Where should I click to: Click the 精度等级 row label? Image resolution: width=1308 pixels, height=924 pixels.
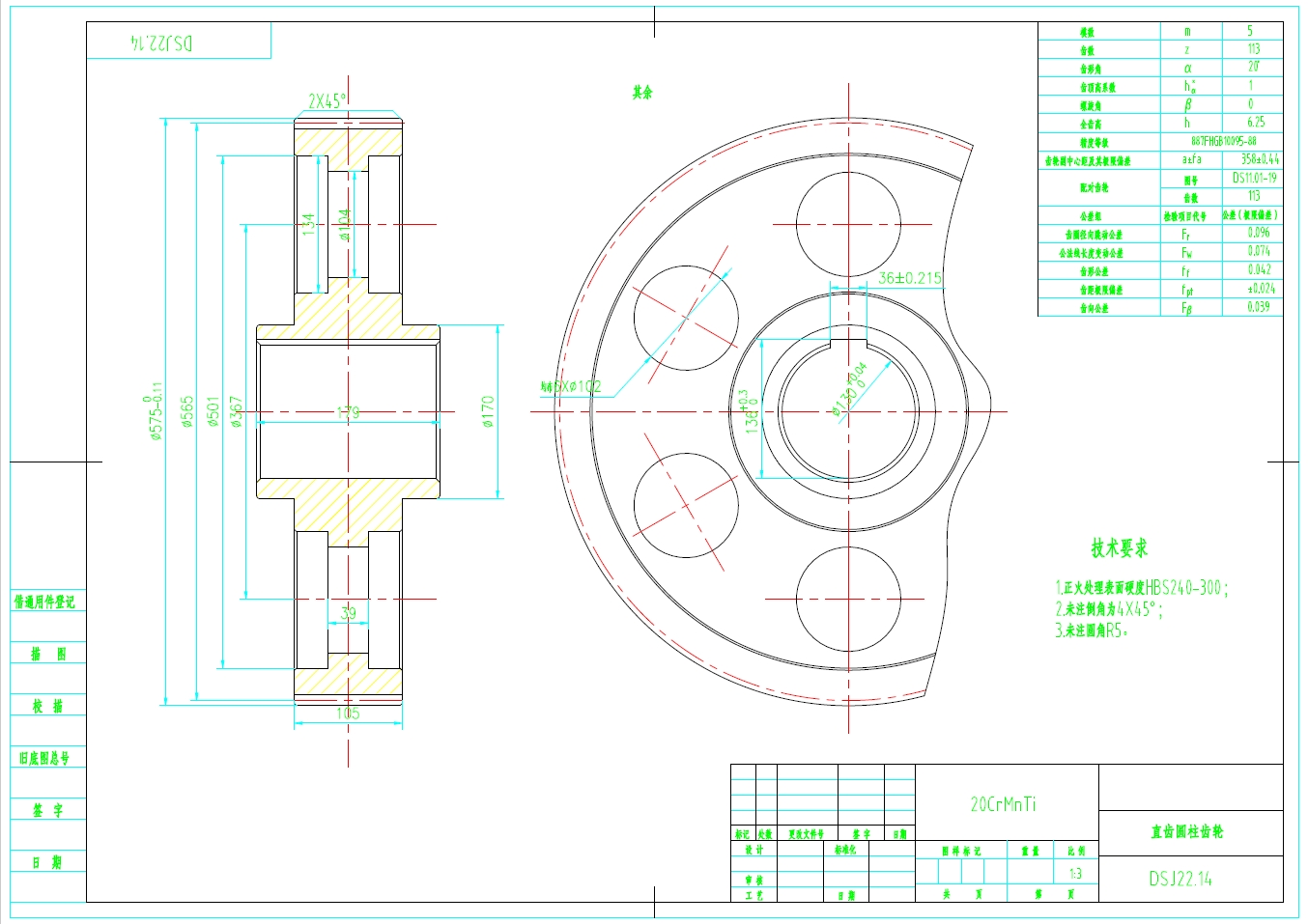coord(1094,142)
